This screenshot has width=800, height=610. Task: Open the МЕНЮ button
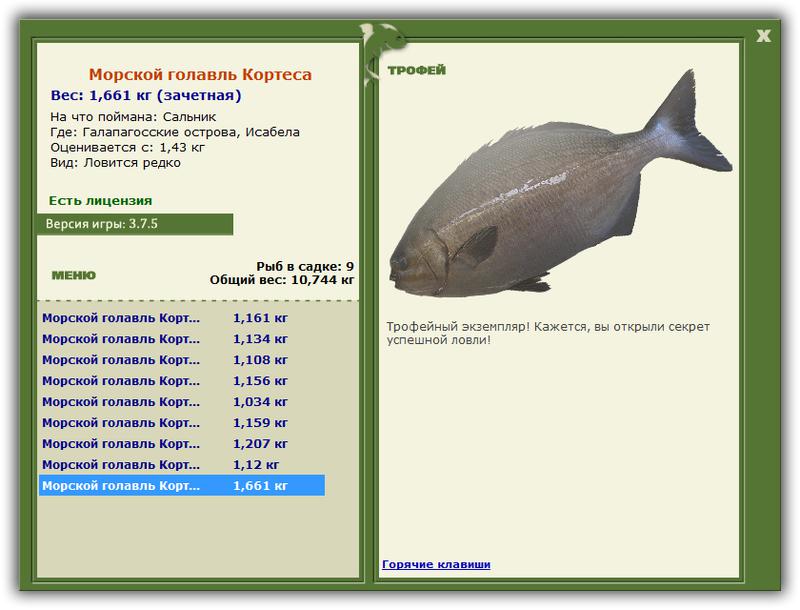point(73,275)
